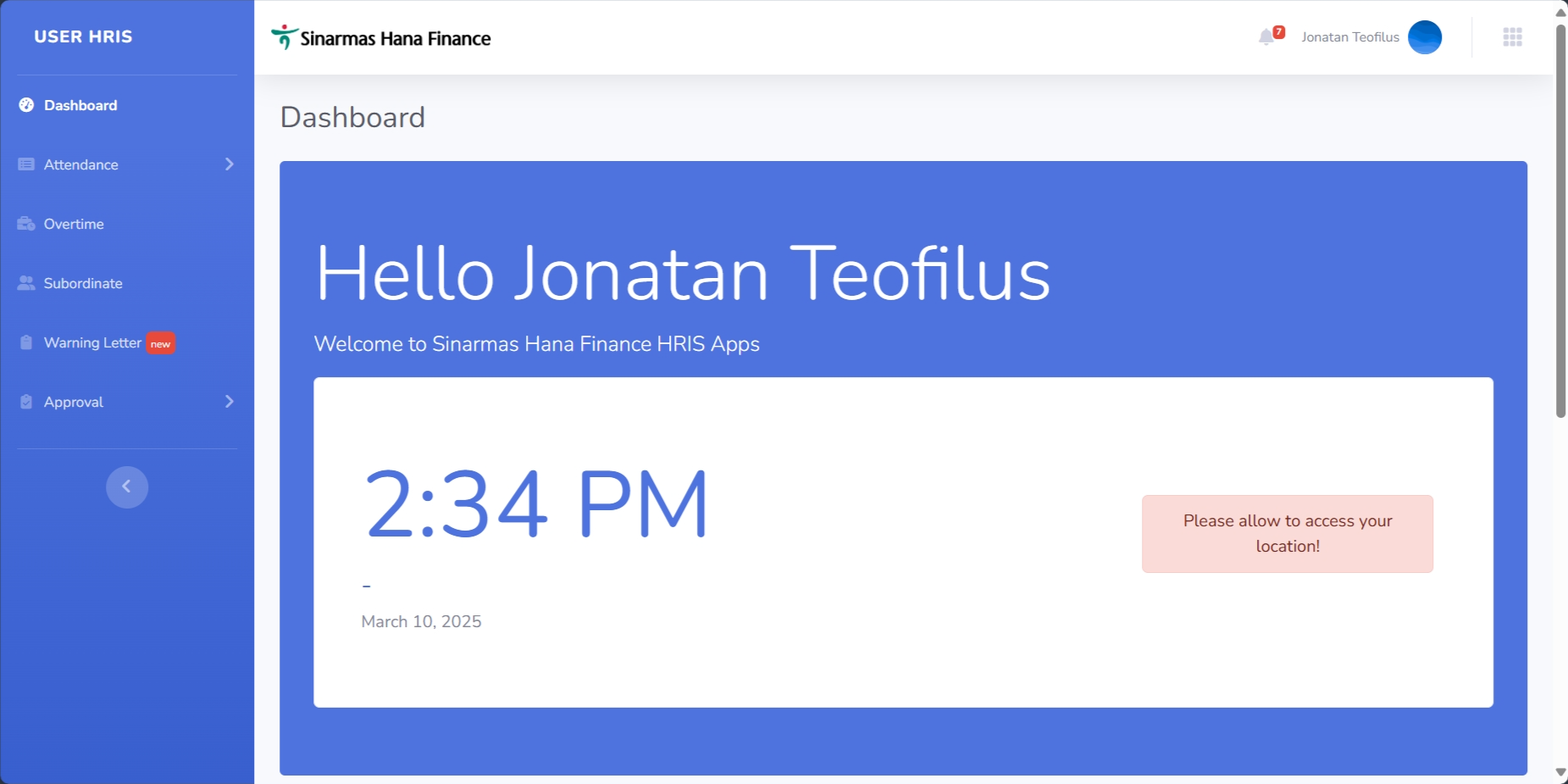Expand the Attendance submenu chevron
This screenshot has height=784, width=1568.
229,164
